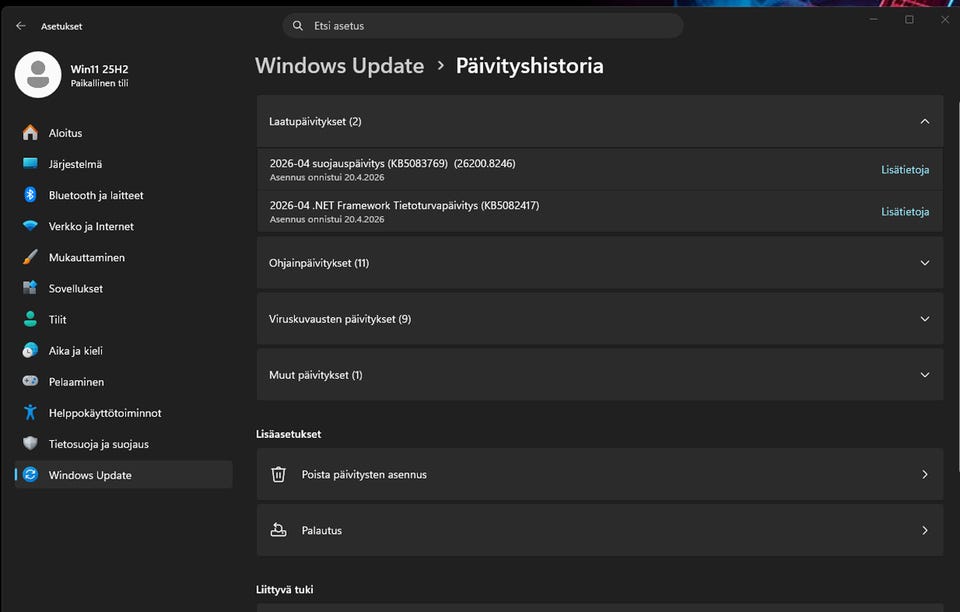The width and height of the screenshot is (960, 612).
Task: Click the user avatar picture
Action: 38,75
